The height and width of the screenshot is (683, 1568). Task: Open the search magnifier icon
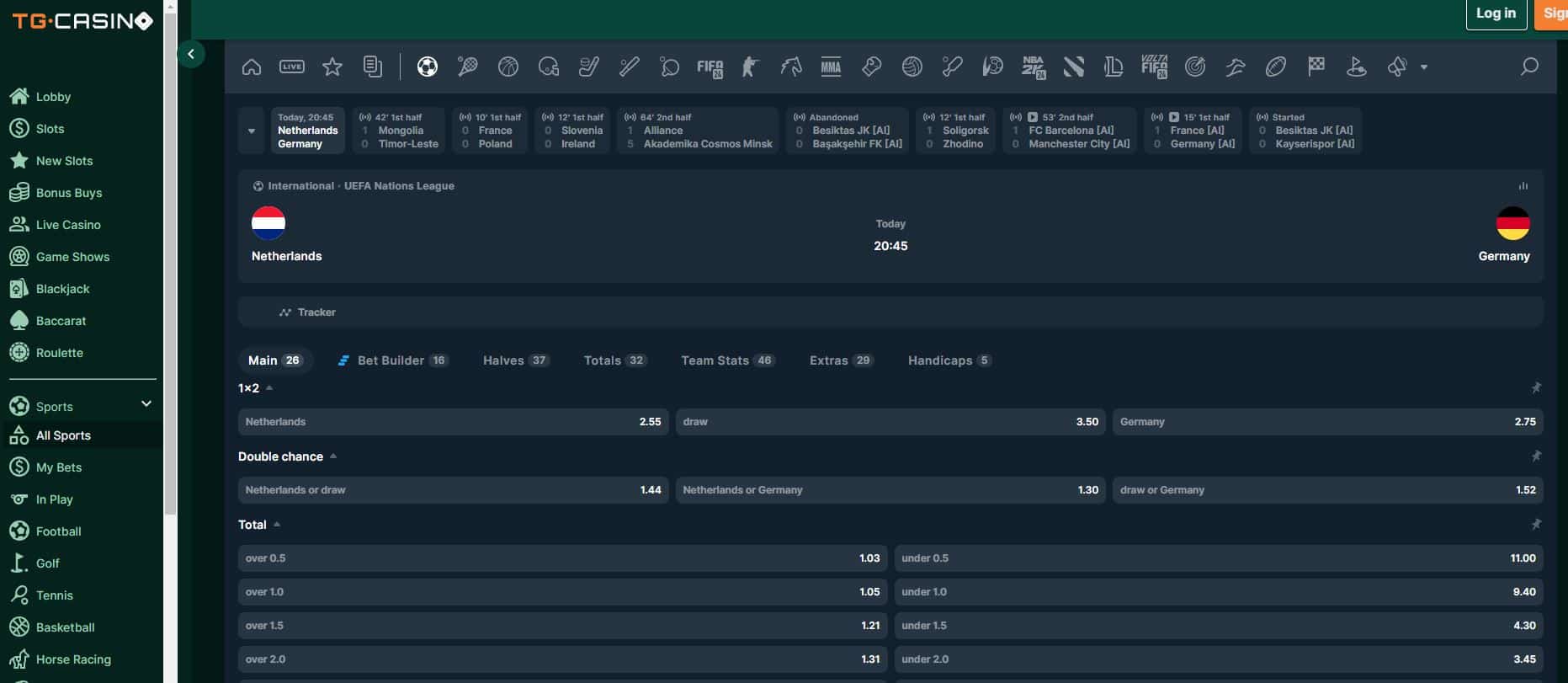[x=1529, y=67]
